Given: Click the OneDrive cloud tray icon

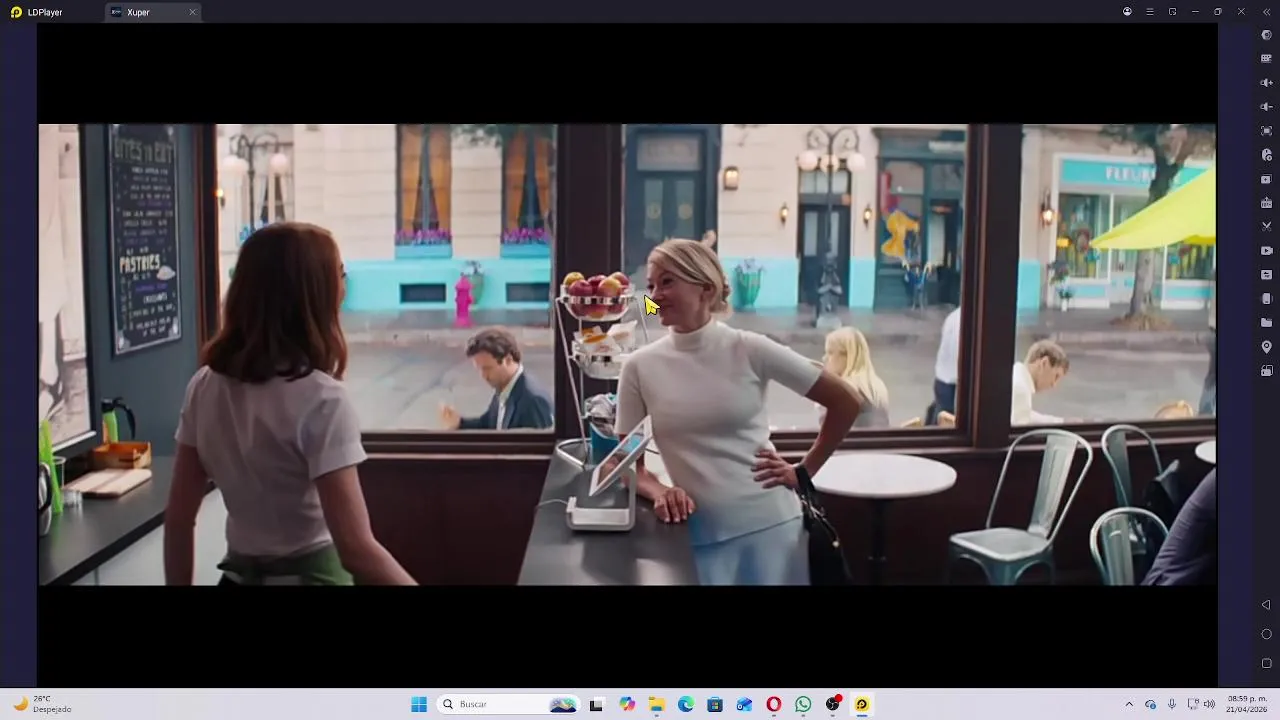Looking at the screenshot, I should (x=1150, y=704).
